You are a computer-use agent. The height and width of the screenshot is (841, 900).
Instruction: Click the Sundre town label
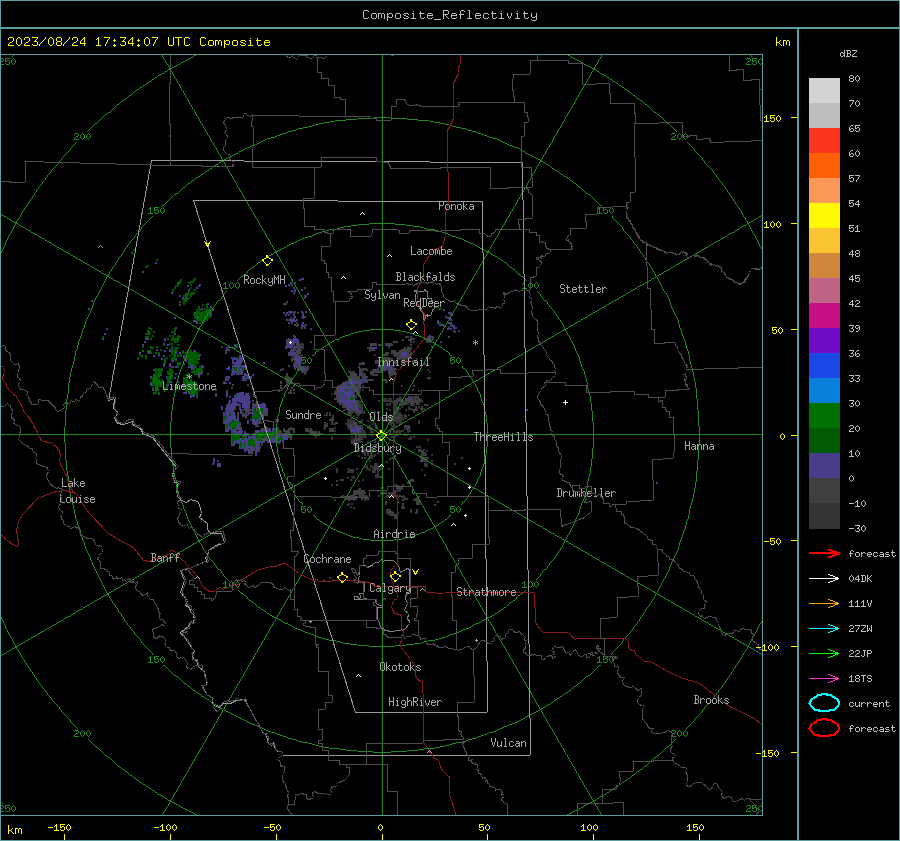click(x=303, y=414)
